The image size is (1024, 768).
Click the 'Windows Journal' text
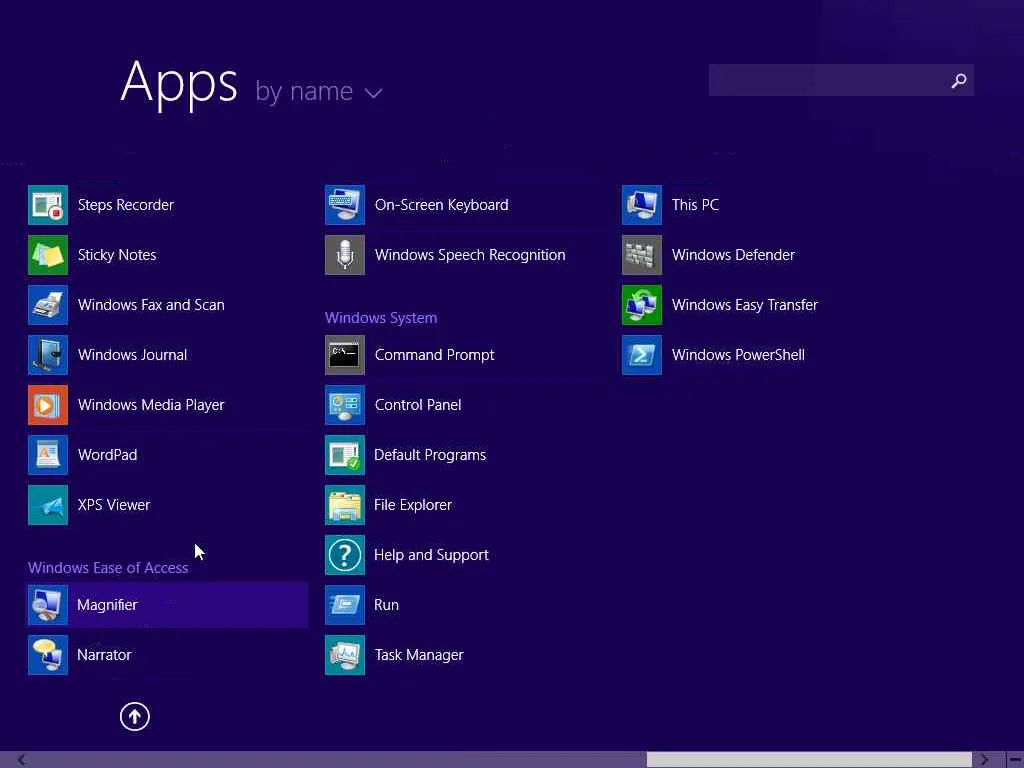point(132,355)
